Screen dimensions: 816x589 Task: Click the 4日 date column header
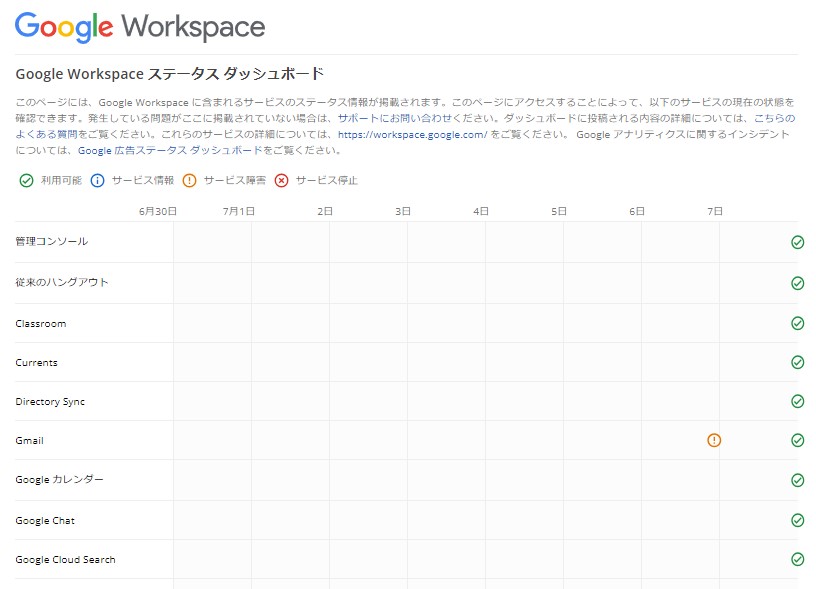(x=481, y=211)
